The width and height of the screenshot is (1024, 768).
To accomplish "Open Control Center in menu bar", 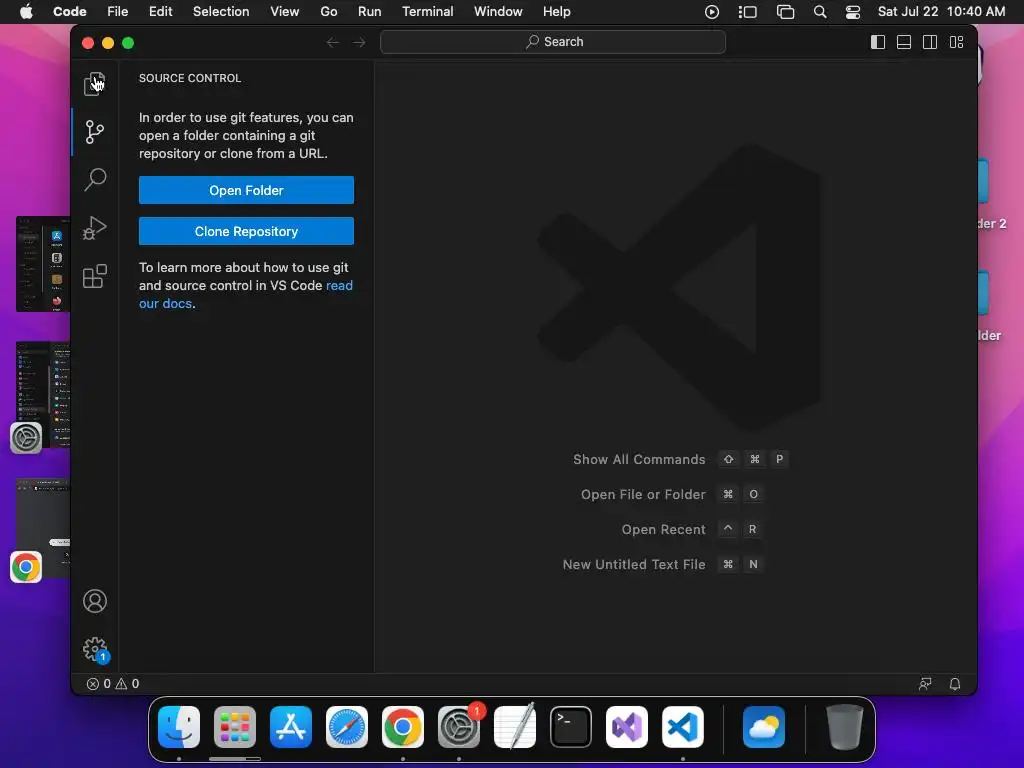I will [x=853, y=12].
